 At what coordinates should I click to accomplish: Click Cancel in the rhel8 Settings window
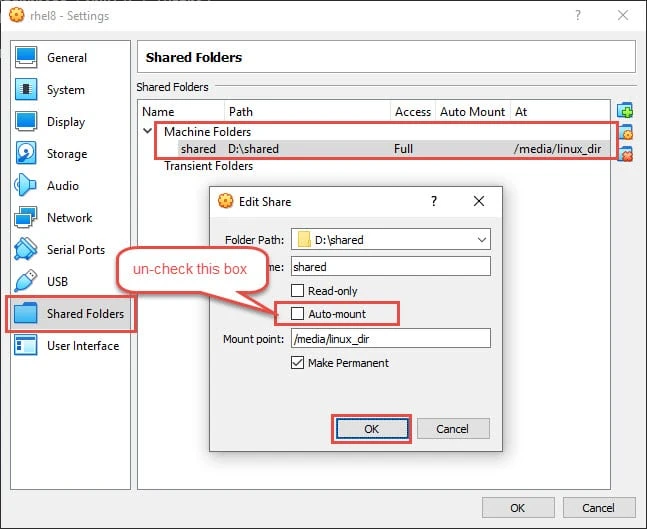tap(599, 508)
